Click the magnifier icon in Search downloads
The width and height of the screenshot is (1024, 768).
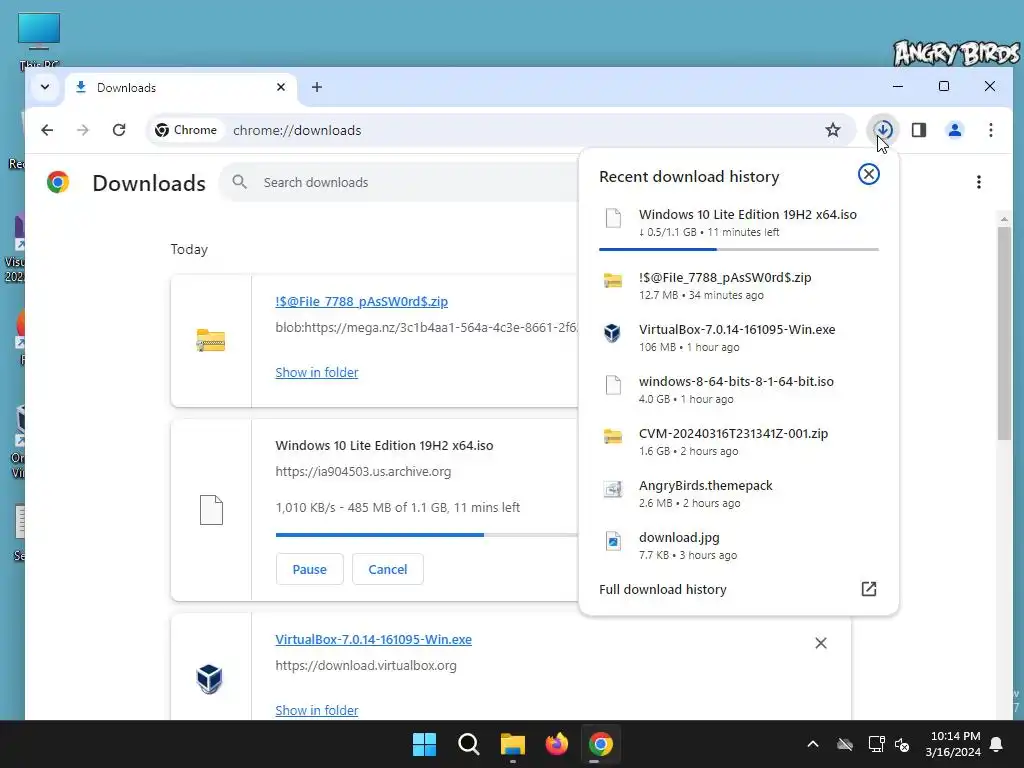240,182
